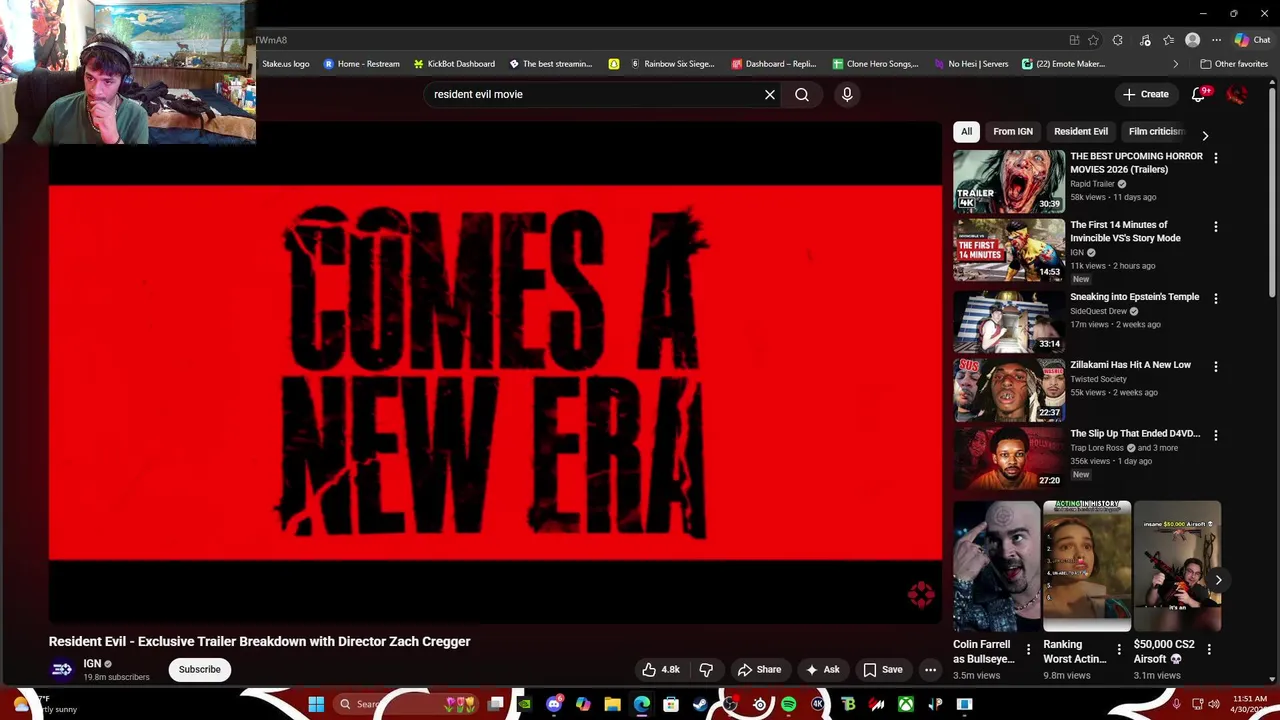This screenshot has height=720, width=1280.
Task: Open Xbox app from the taskbar
Action: click(906, 704)
